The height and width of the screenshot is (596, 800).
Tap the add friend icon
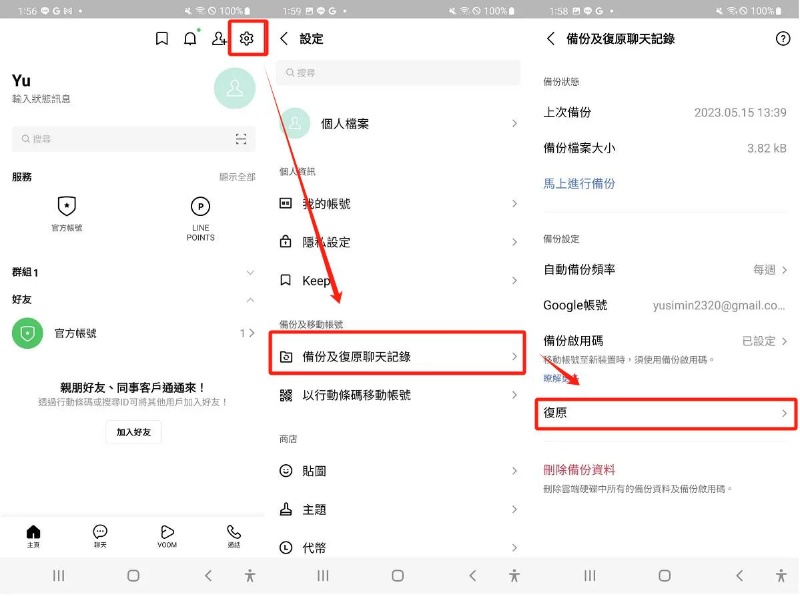[219, 39]
